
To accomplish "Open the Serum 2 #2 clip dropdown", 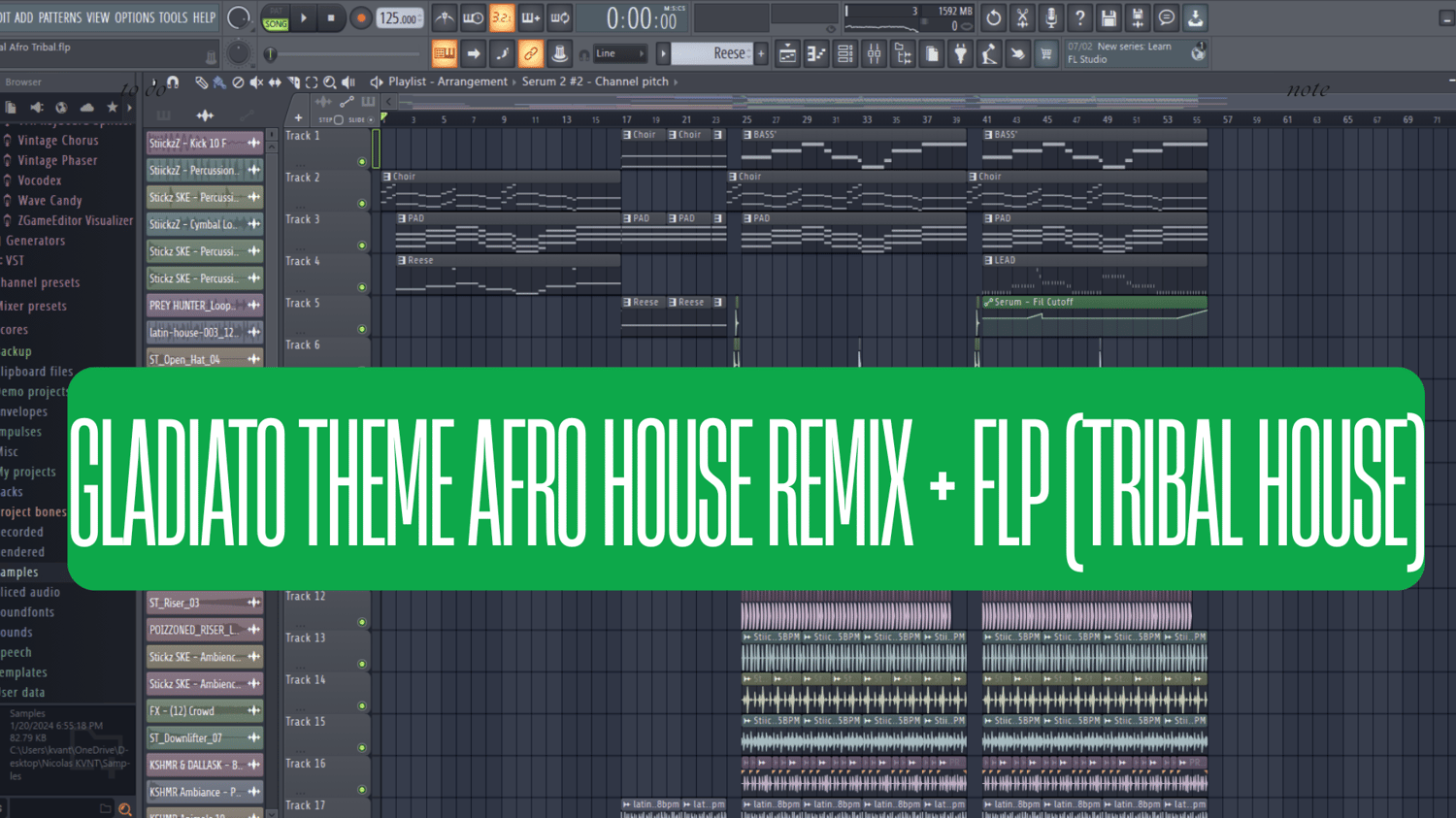I will pyautogui.click(x=595, y=82).
